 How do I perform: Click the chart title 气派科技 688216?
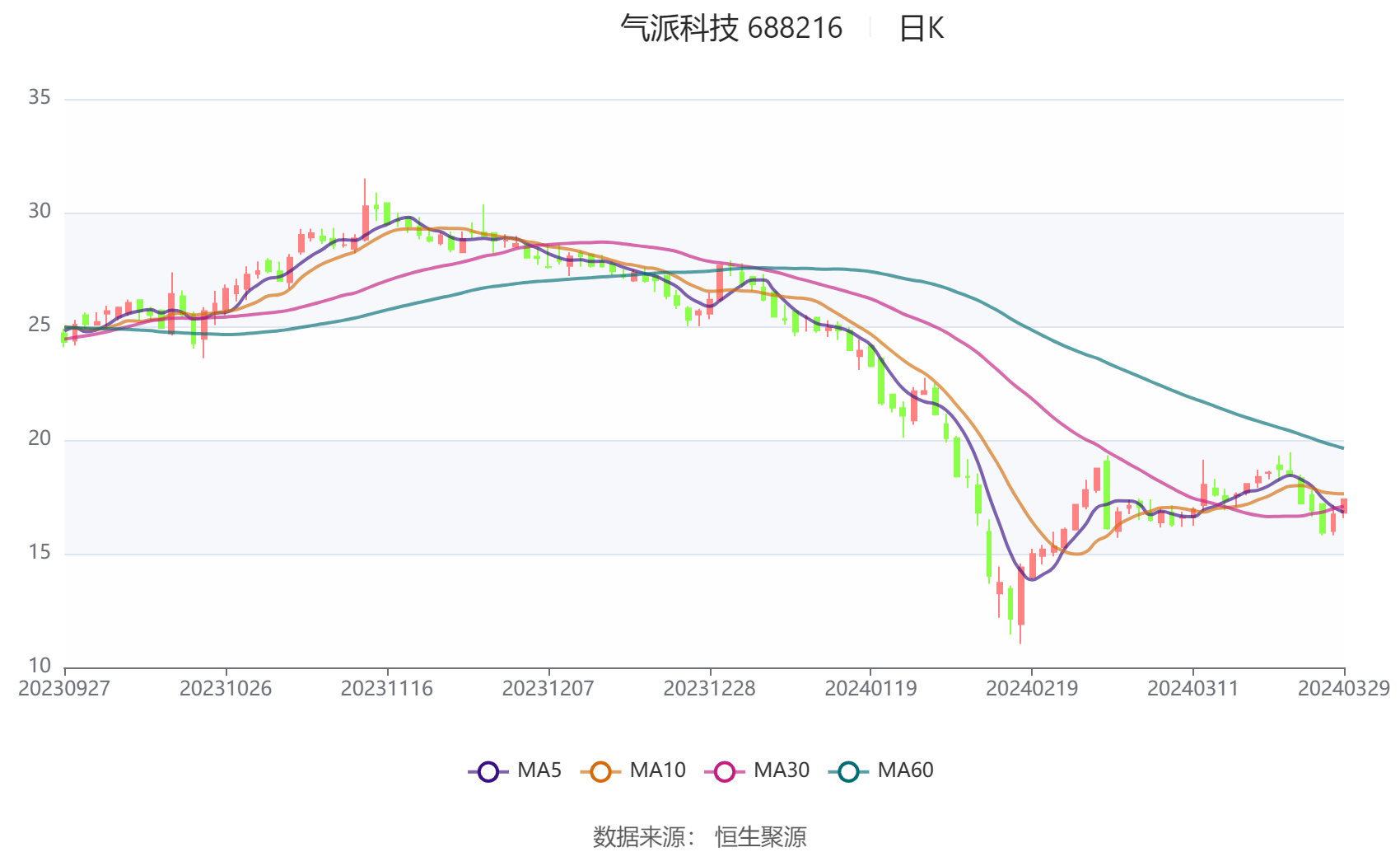[x=731, y=28]
